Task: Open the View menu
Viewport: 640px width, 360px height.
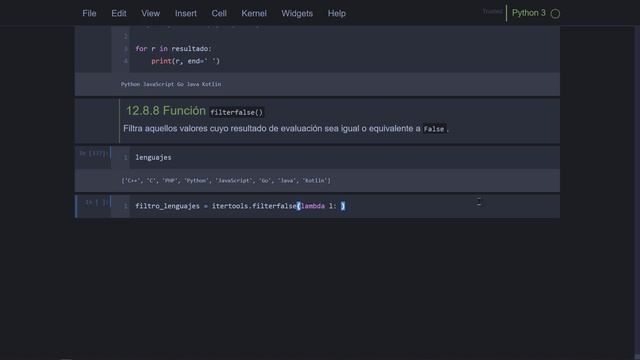Action: point(151,13)
